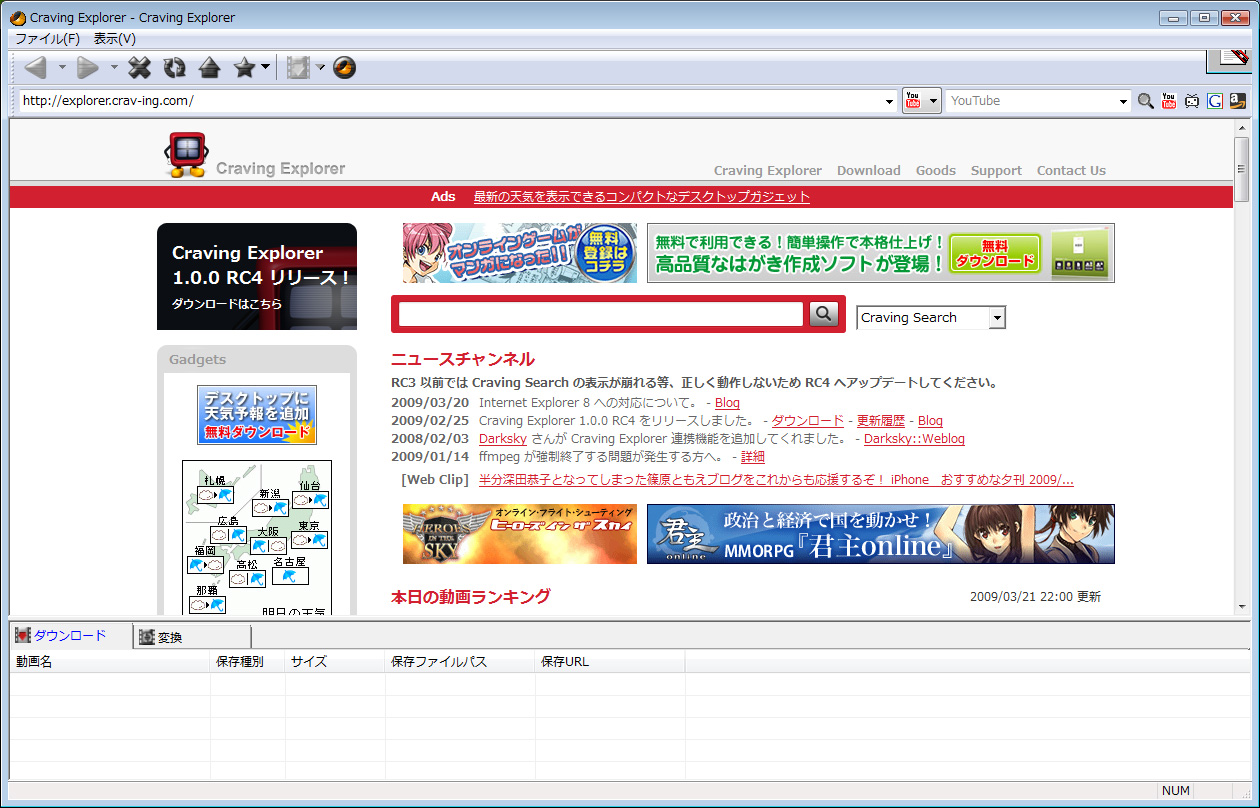Open the address bar URL history dropdown
This screenshot has height=808, width=1260.
(890, 101)
